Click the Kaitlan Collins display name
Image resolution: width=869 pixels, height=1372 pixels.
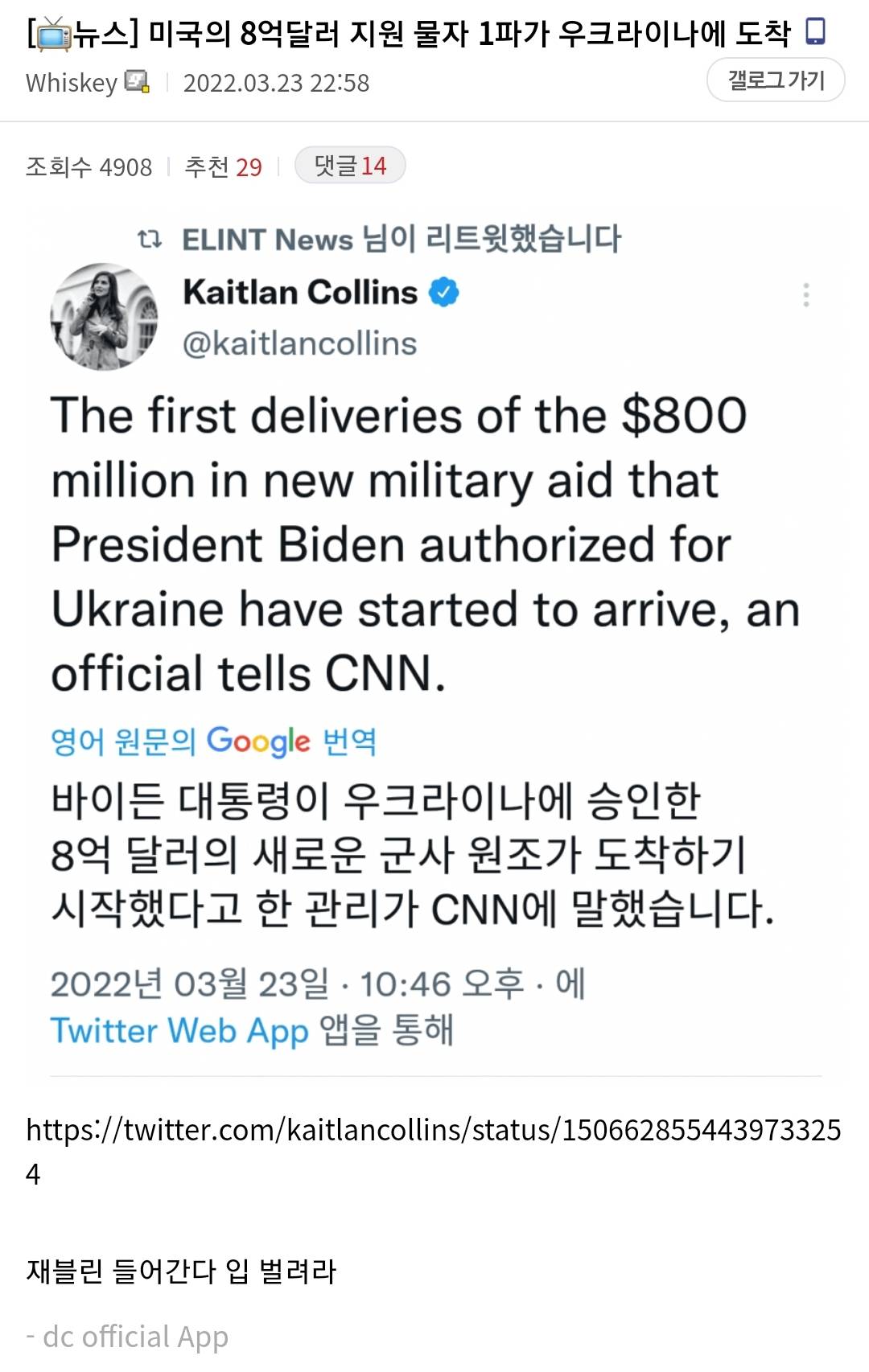point(300,292)
